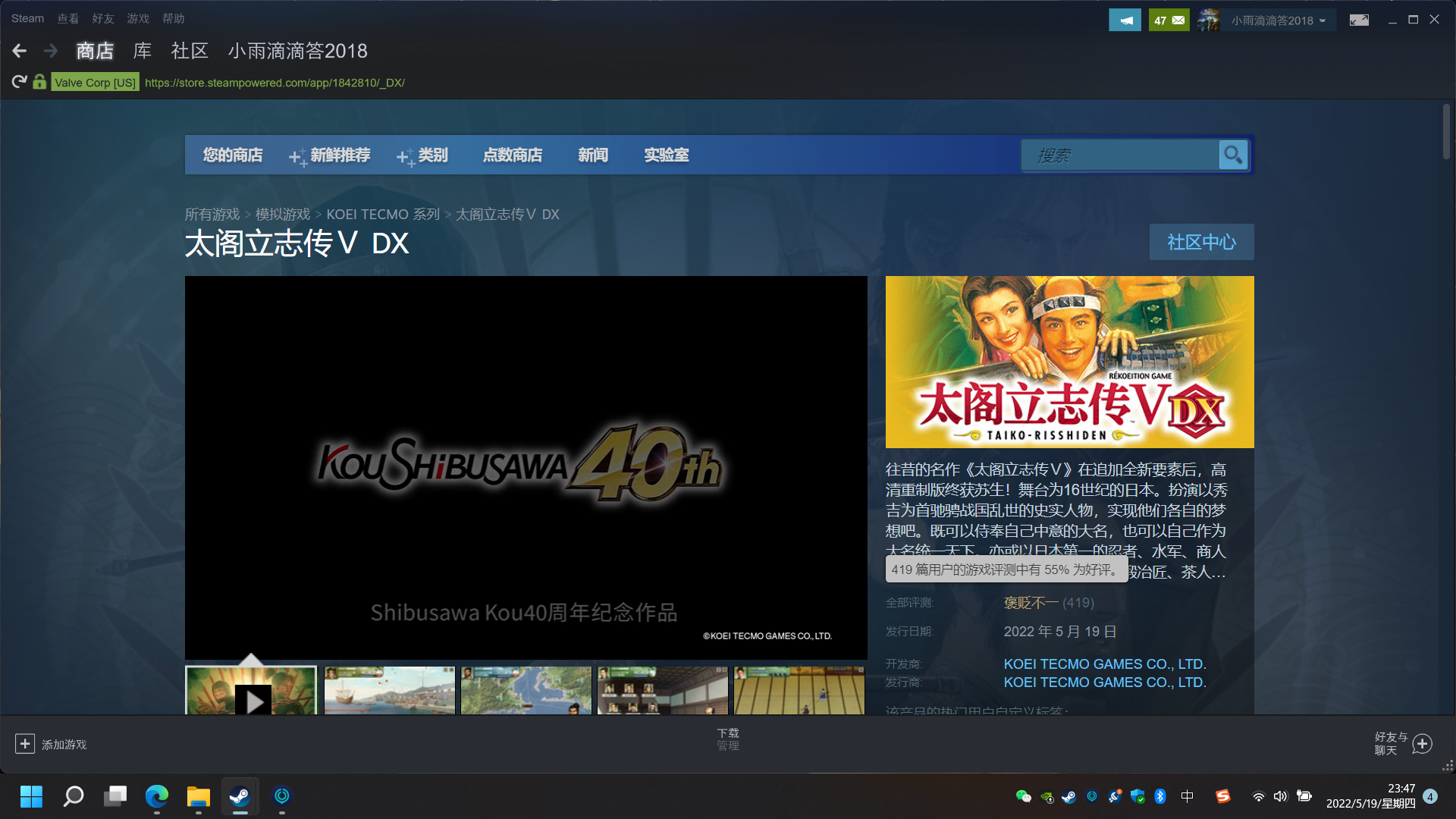1456x819 pixels.
Task: Open the taskbar clock and date
Action: [x=1371, y=796]
